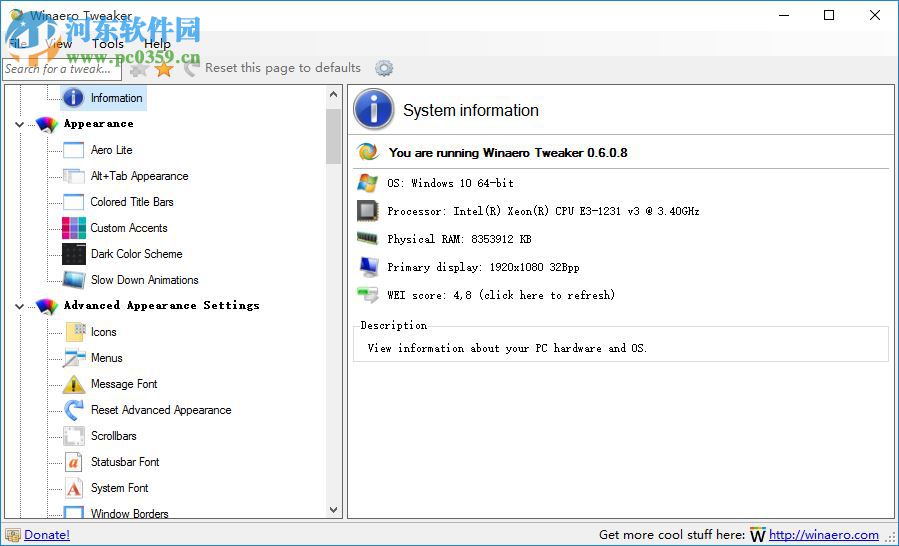This screenshot has height=546, width=899.
Task: Click the Window Borders icon
Action: 73,513
